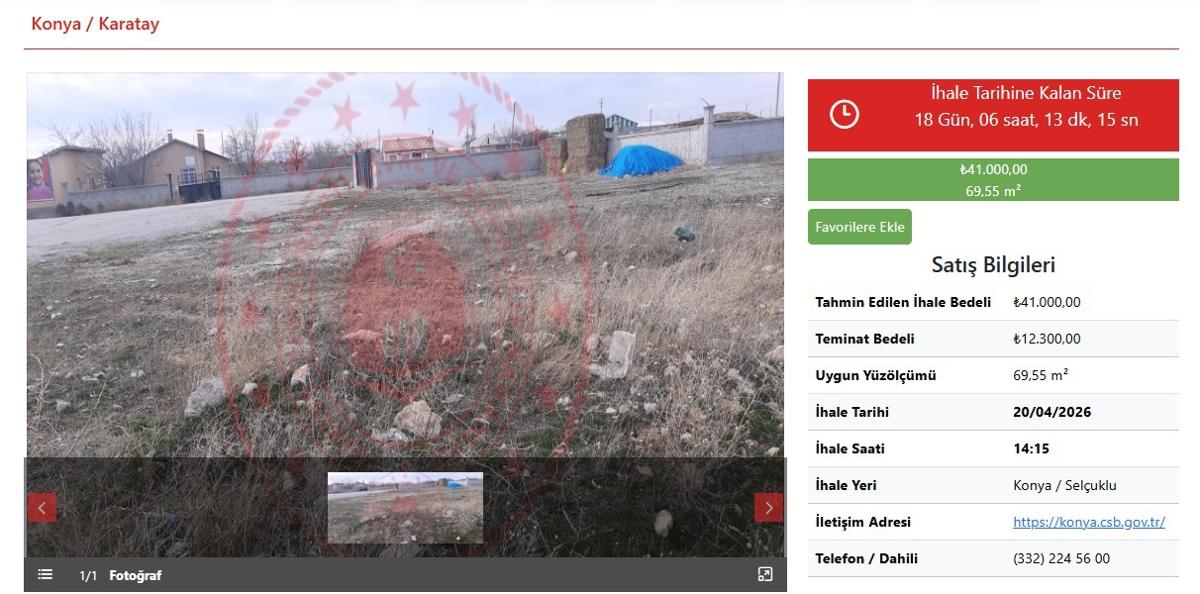The height and width of the screenshot is (594, 1200).
Task: Click the Konya / Karatay heading
Action: click(x=95, y=24)
